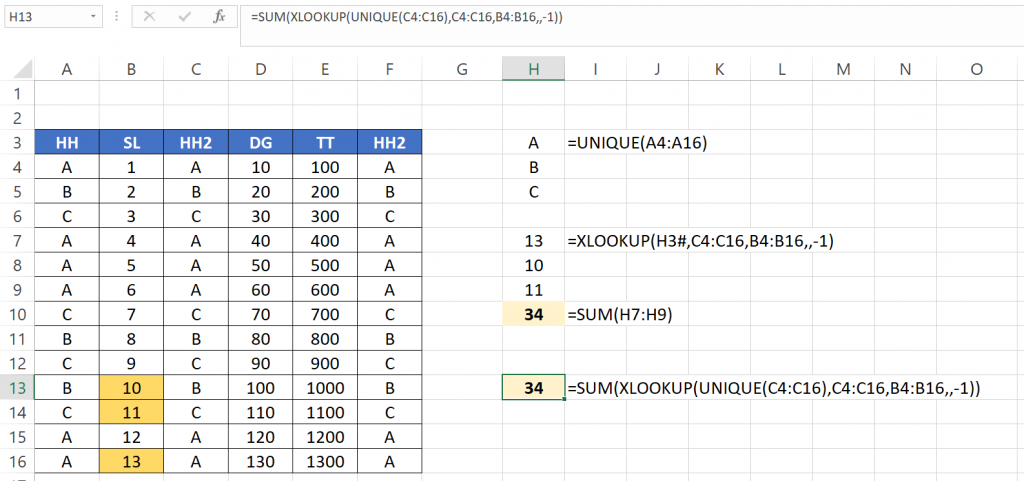
Task: Select cell B4 with value 1
Action: click(131, 167)
